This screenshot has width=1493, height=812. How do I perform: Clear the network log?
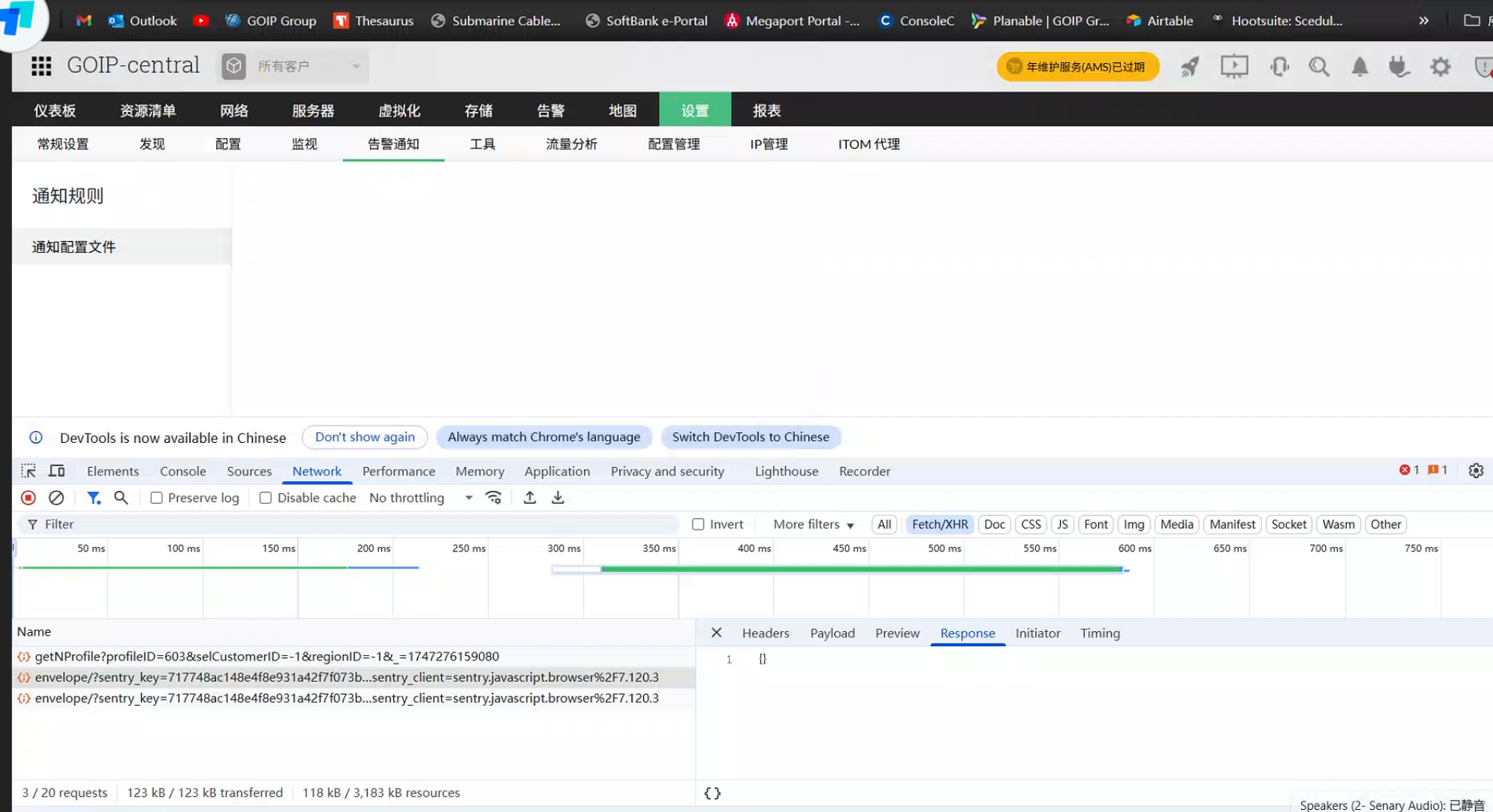(x=56, y=498)
